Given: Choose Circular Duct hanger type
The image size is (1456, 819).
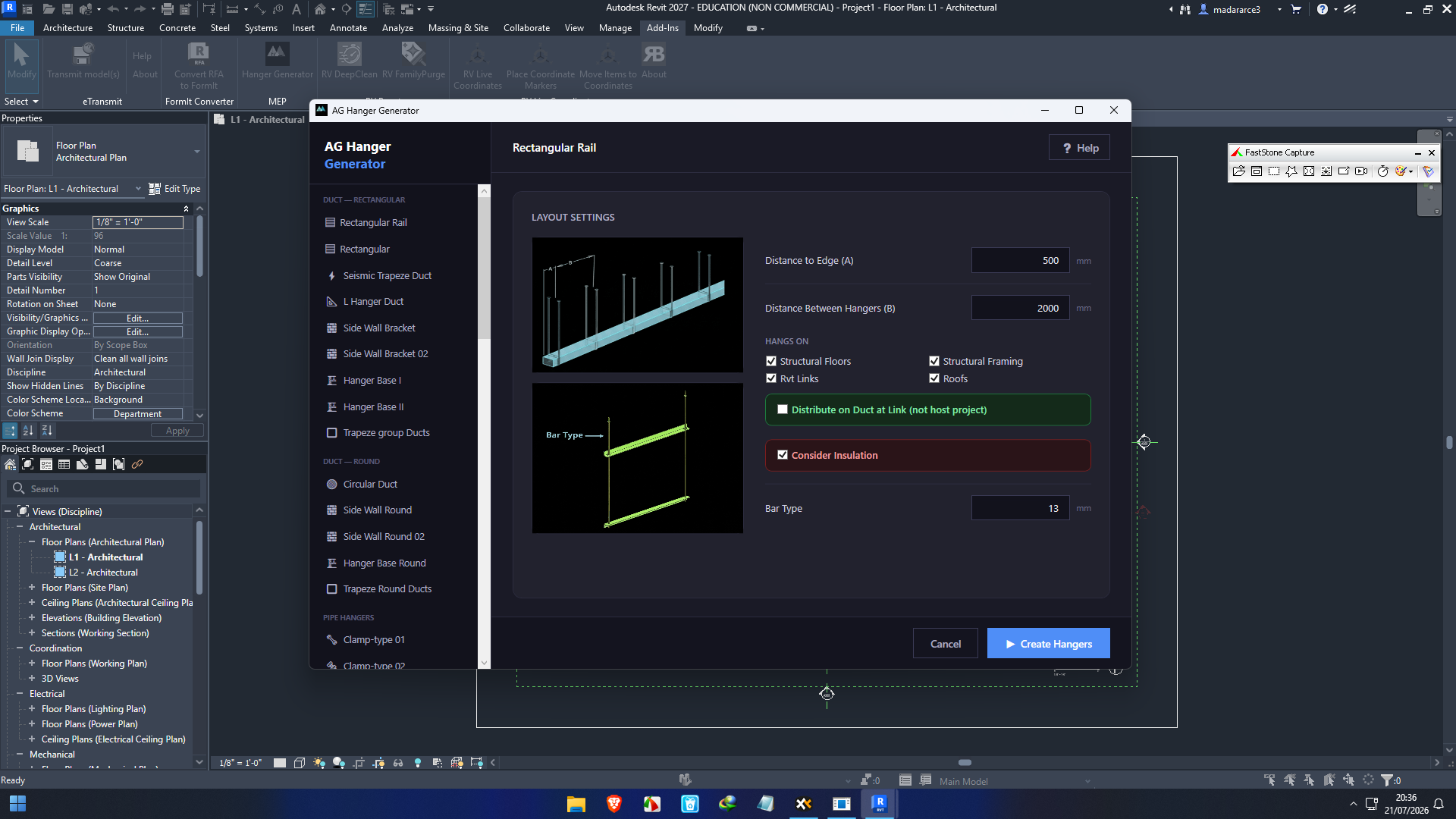Looking at the screenshot, I should pyautogui.click(x=370, y=485).
